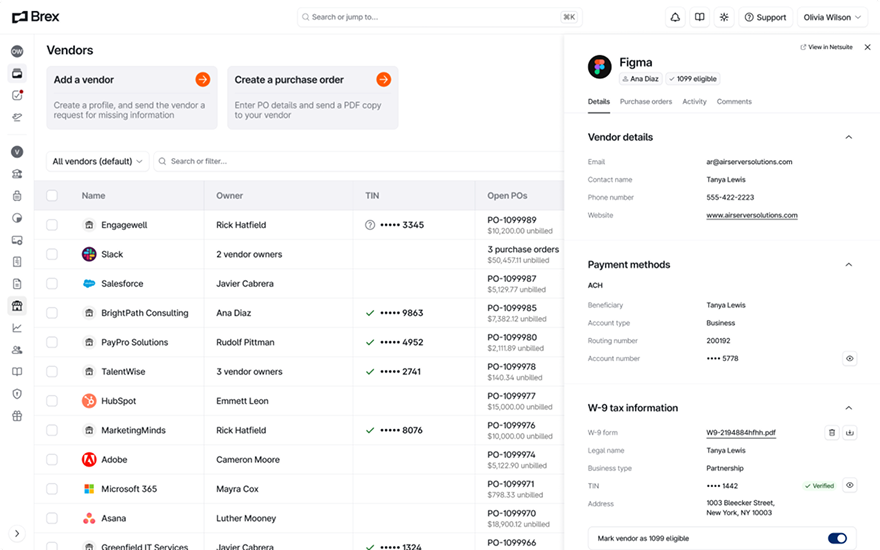Check the HubSpot row checkbox
The width and height of the screenshot is (880, 550).
(52, 401)
